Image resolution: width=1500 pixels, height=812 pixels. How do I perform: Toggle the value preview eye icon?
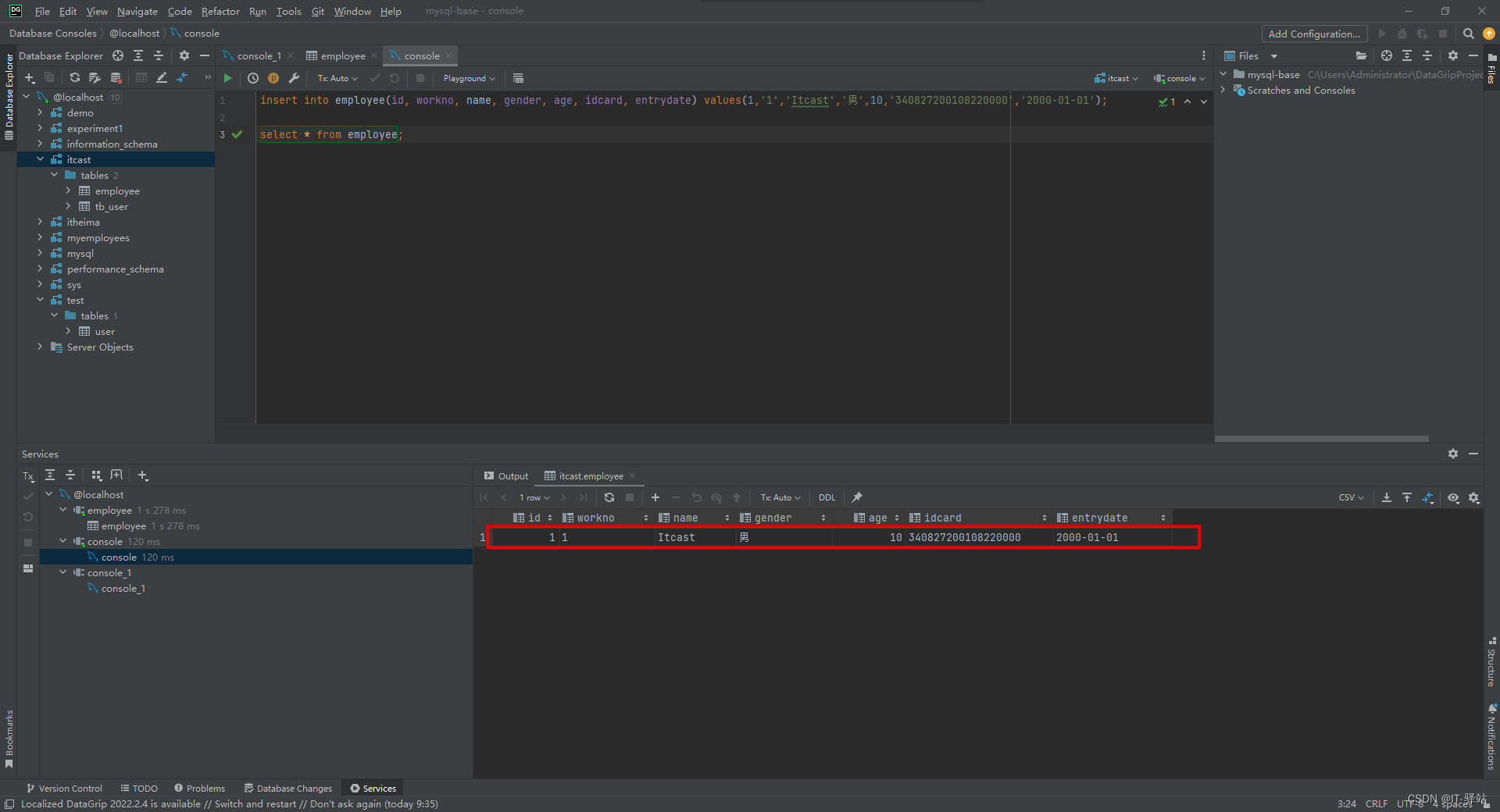point(1454,497)
